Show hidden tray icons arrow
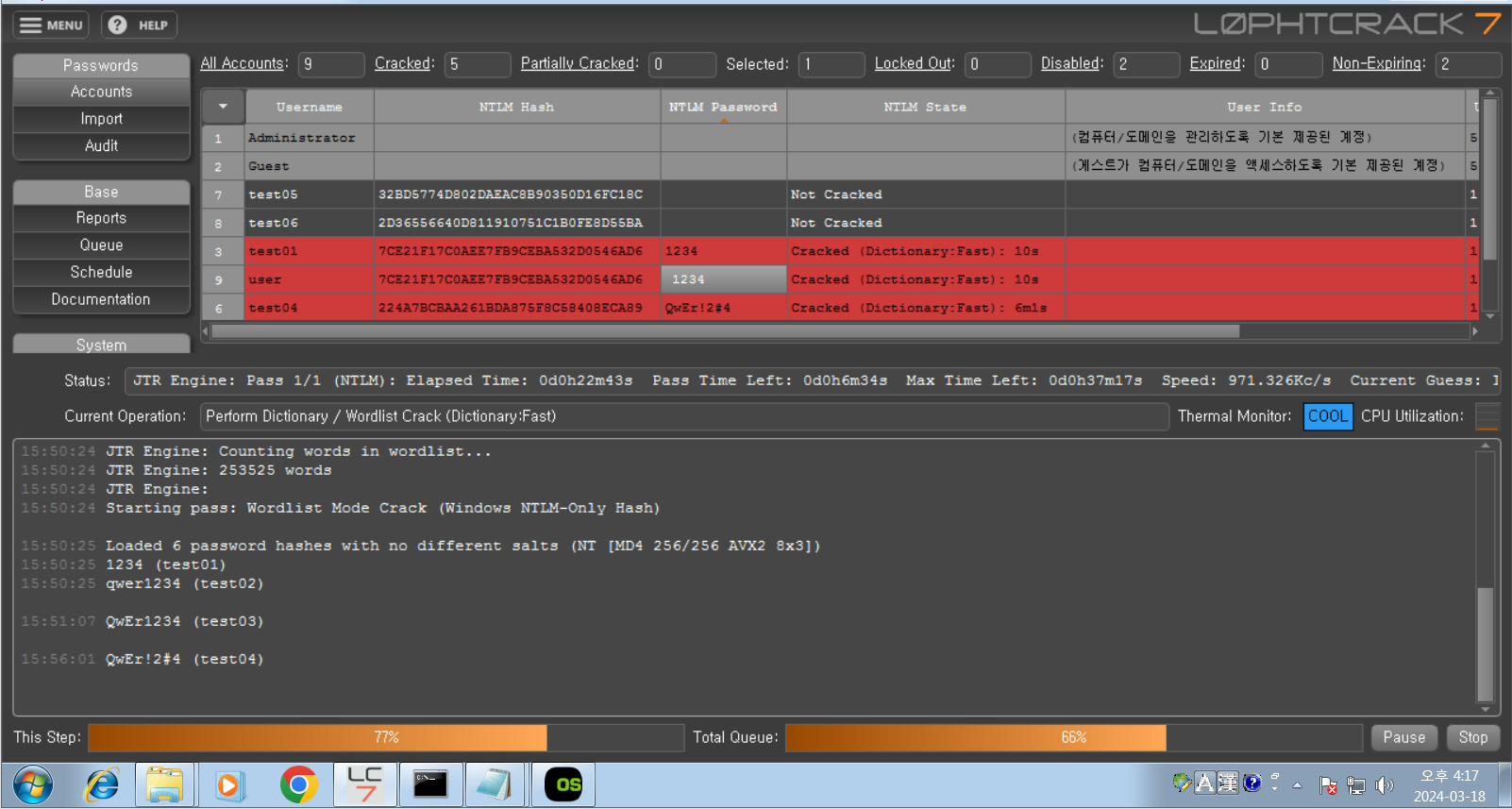Image resolution: width=1512 pixels, height=809 pixels. coord(1298,784)
